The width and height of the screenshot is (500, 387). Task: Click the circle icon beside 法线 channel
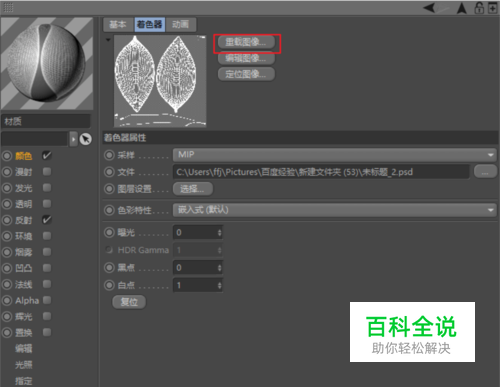7,284
